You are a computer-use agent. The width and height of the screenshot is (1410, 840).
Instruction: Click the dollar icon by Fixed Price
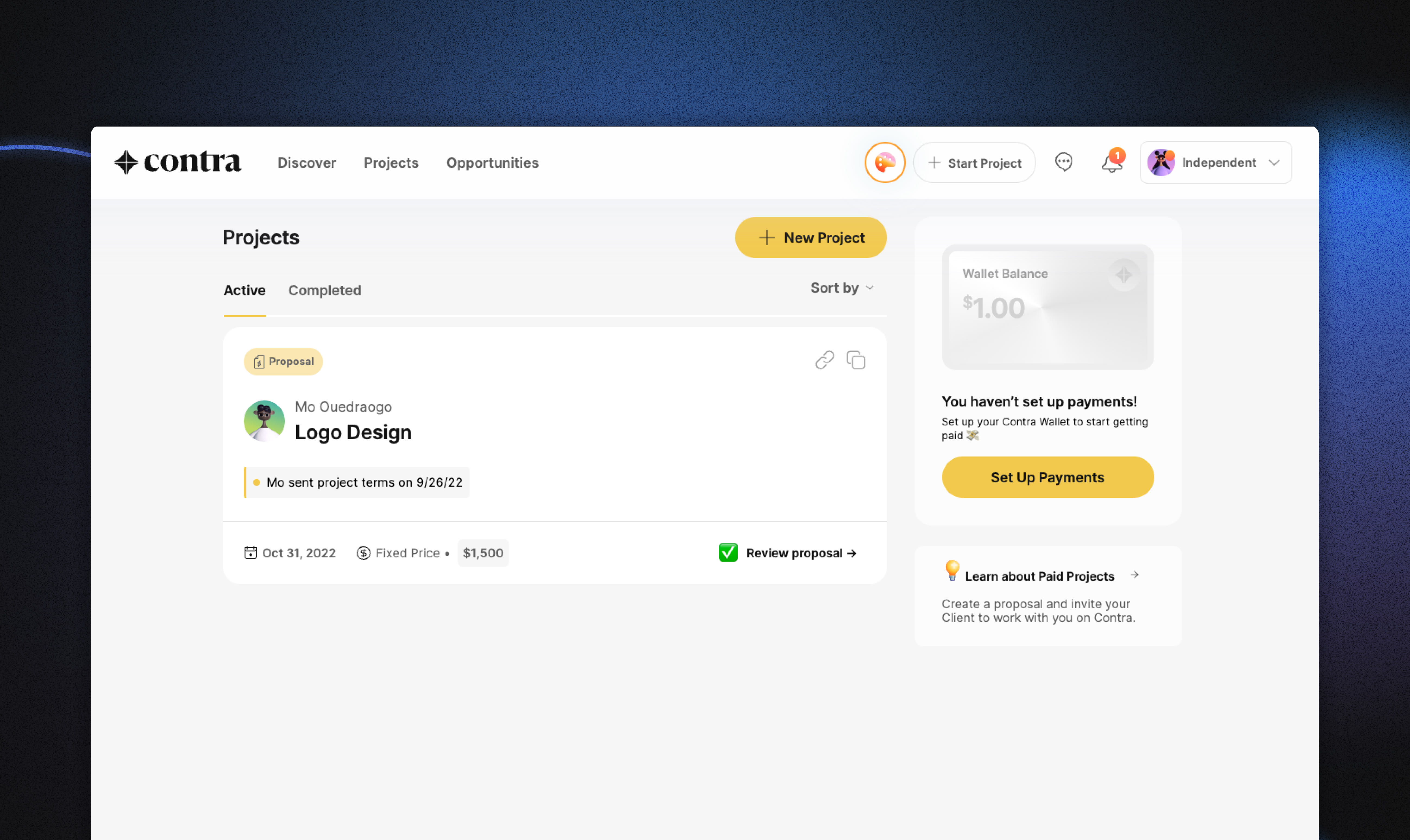[363, 552]
